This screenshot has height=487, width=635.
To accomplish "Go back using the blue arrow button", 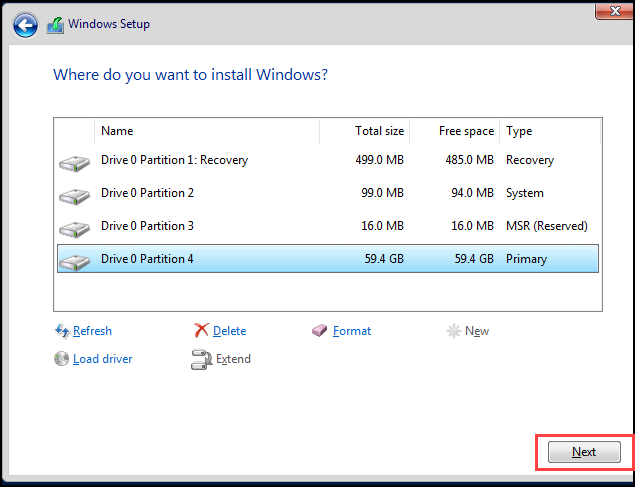I will coord(26,26).
